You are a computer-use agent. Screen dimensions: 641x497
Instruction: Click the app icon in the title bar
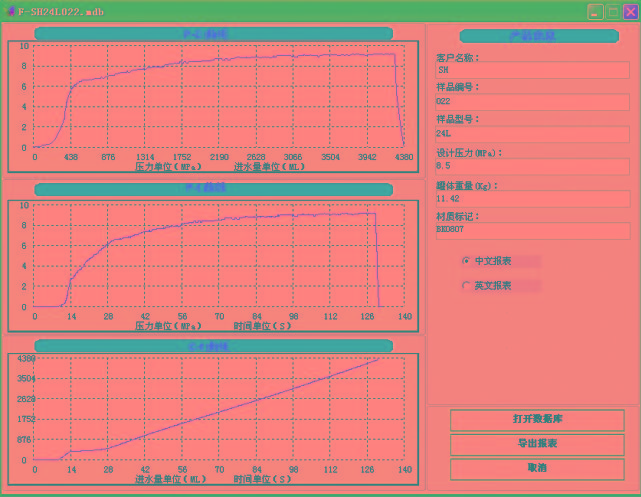9,11
